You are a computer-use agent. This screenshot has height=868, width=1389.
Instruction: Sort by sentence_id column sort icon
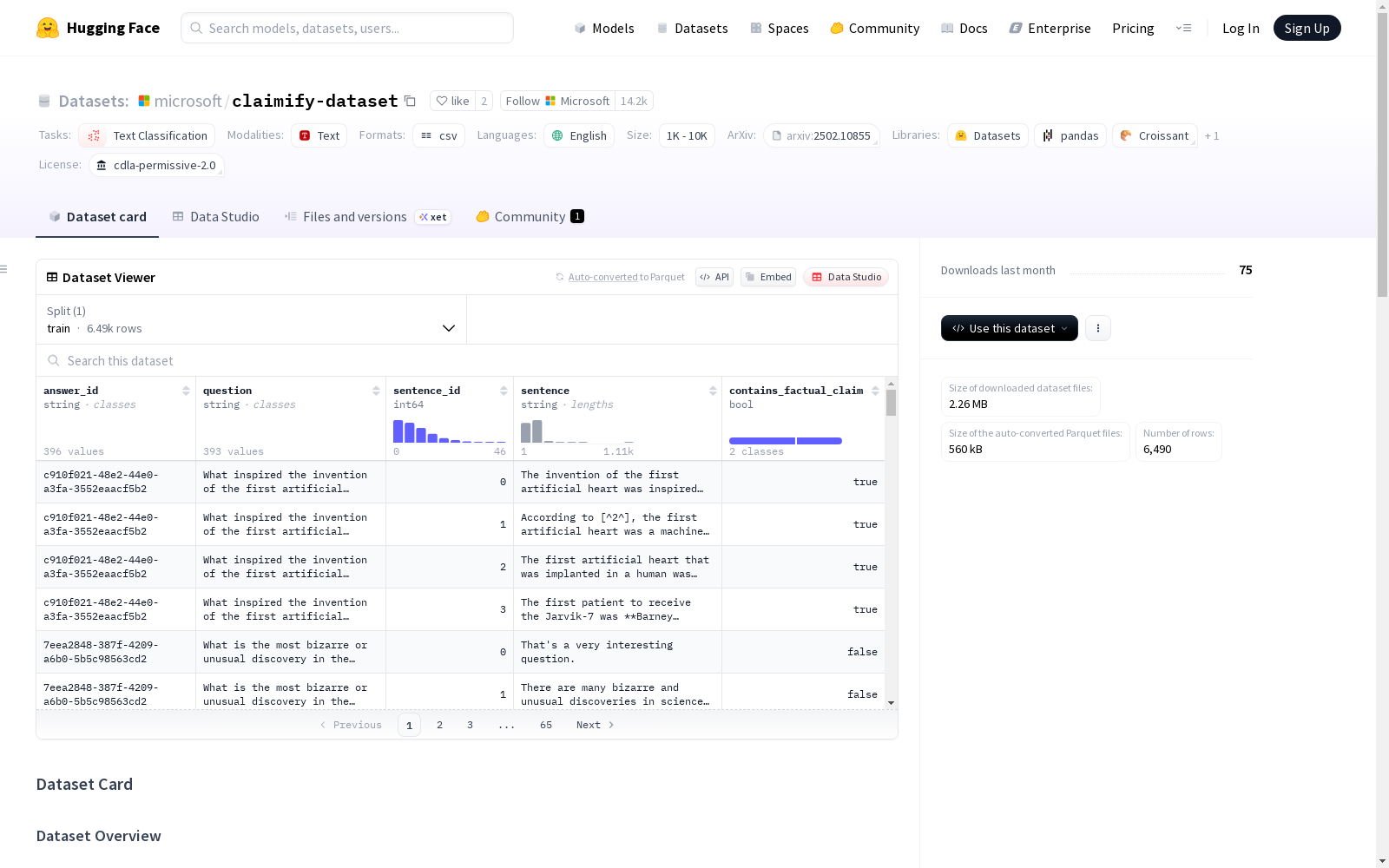504,391
